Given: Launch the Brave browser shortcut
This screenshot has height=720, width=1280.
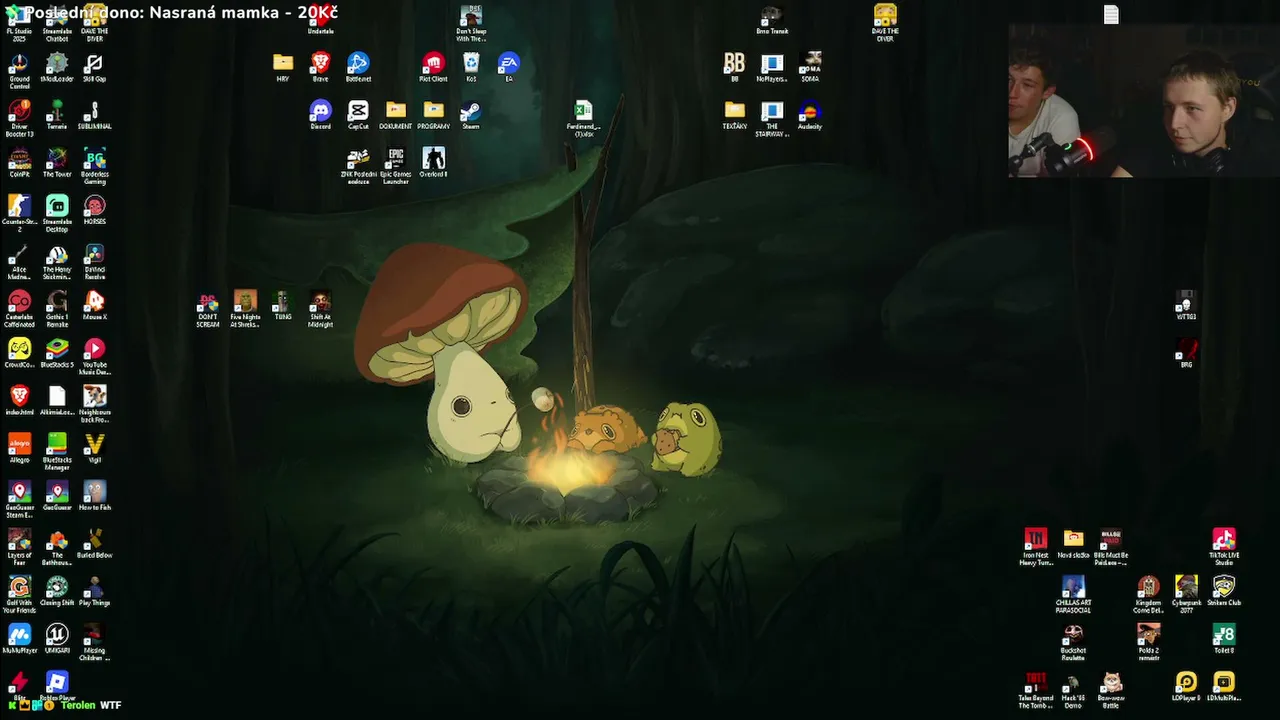Looking at the screenshot, I should 320,67.
